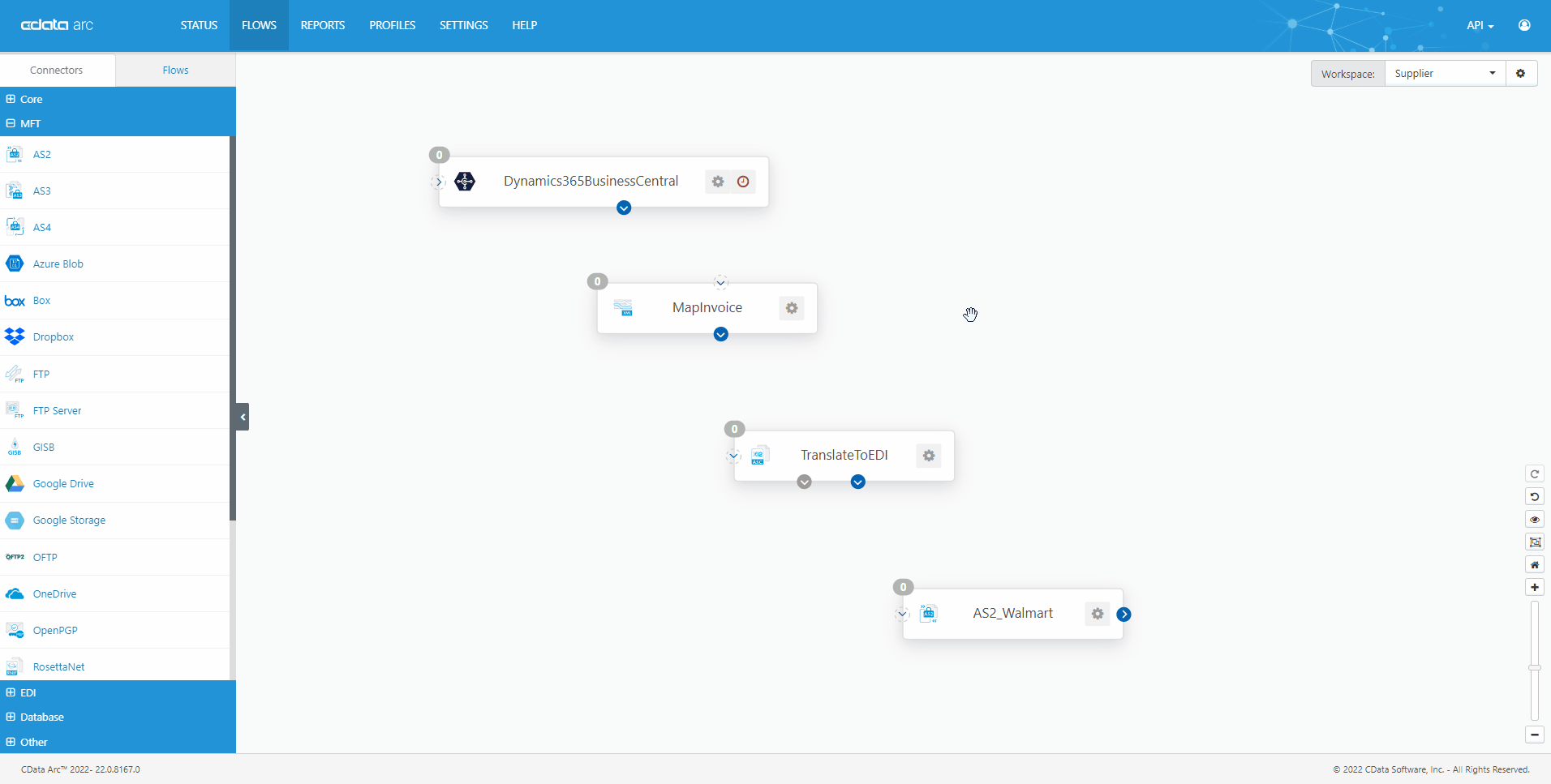Viewport: 1551px width, 784px height.
Task: Click the right output arrow of AS2_Walmart
Action: point(1124,614)
